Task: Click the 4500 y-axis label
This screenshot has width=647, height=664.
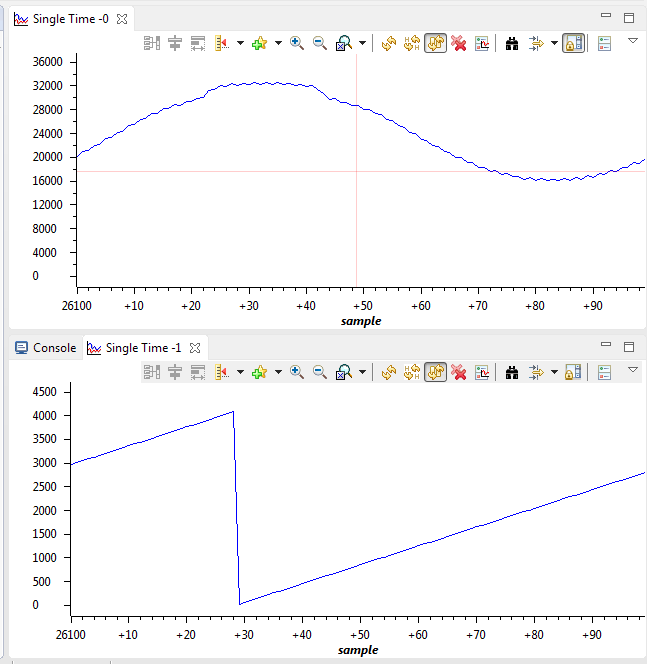Action: point(44,392)
